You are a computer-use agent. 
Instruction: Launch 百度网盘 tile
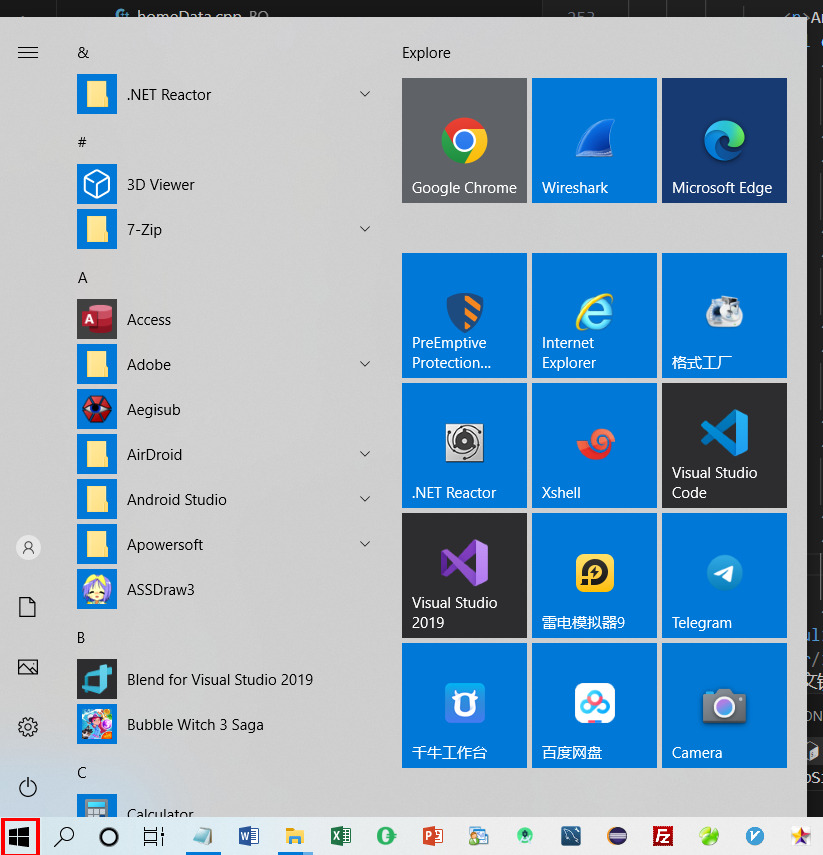(x=594, y=705)
